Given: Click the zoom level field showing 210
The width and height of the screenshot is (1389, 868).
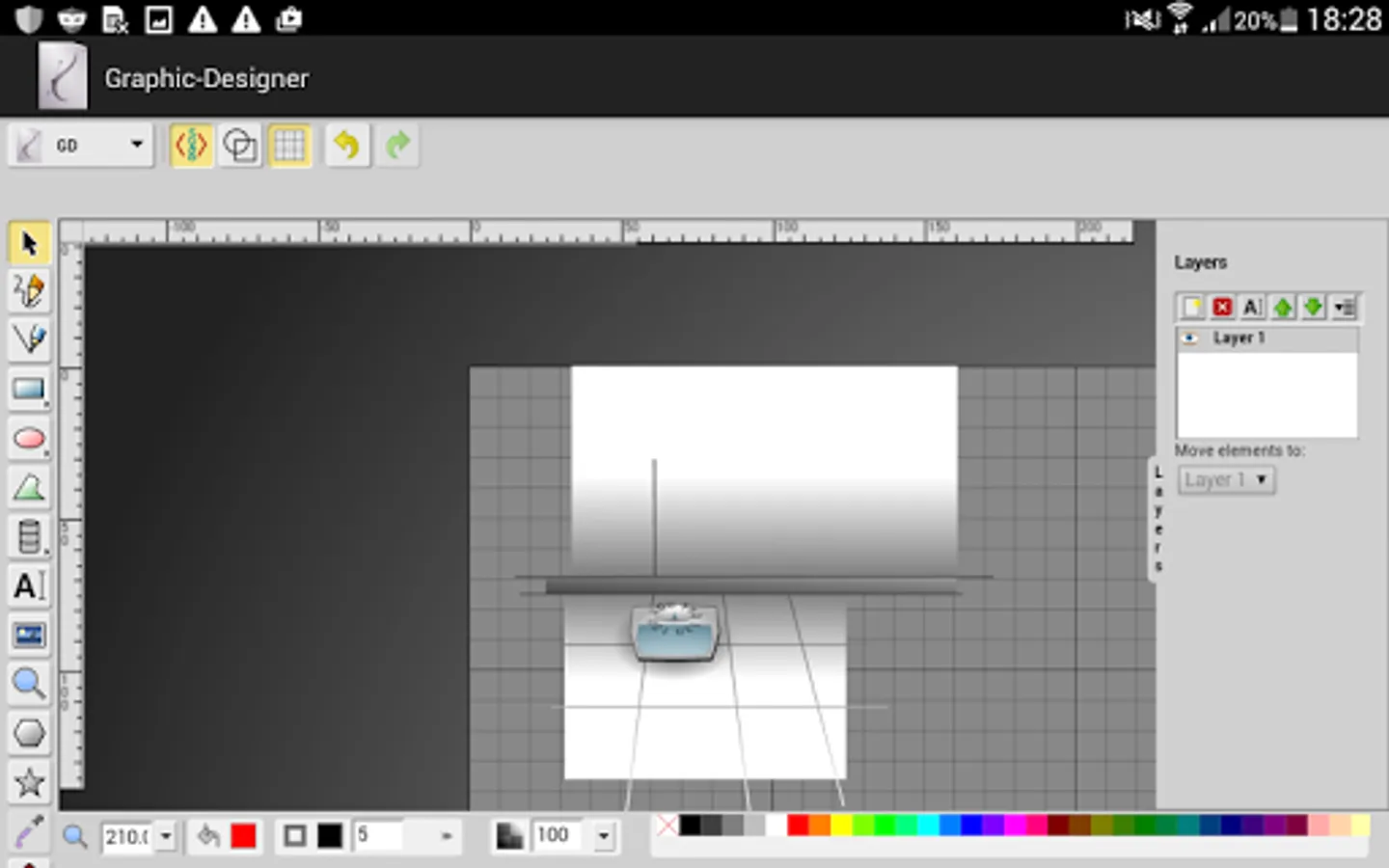Looking at the screenshot, I should (127, 836).
